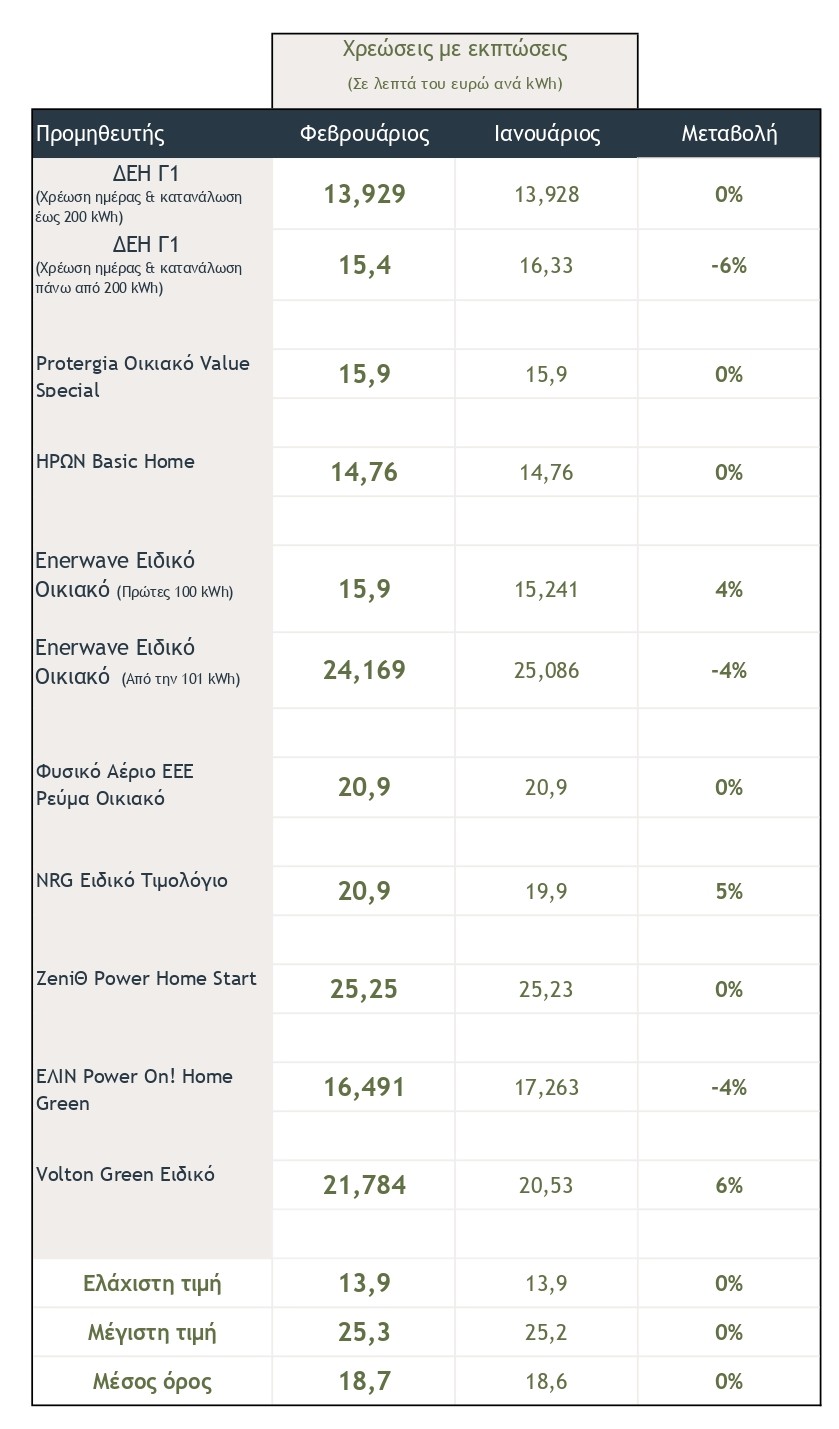Screen dimensions: 839x1429
Task: Click the title Χρεώσεις με εκπτώσεις
Action: tap(455, 49)
